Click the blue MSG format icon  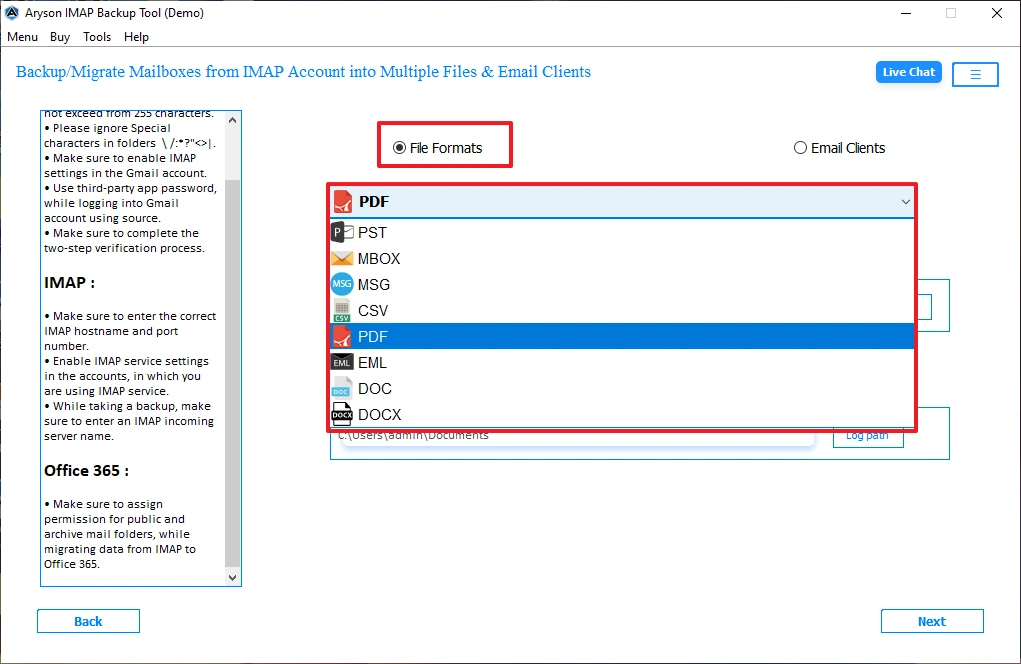point(341,284)
